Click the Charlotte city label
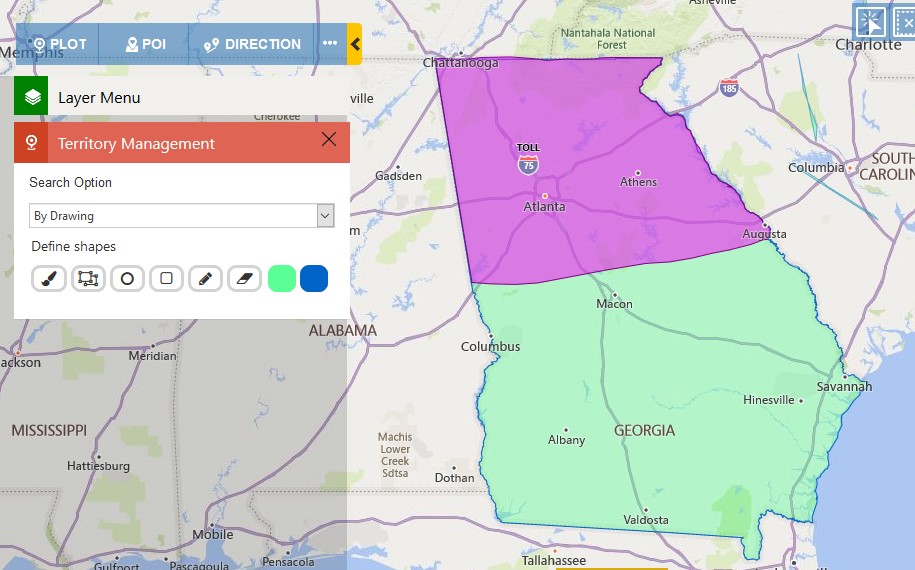915x570 pixels. click(868, 45)
